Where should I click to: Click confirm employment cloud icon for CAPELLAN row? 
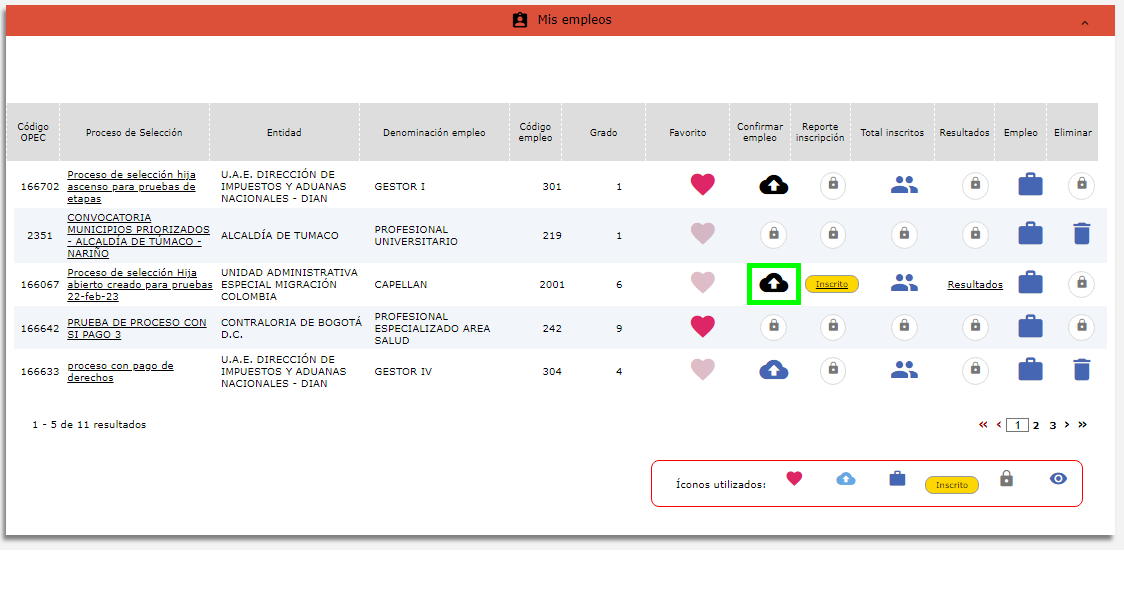(x=773, y=284)
